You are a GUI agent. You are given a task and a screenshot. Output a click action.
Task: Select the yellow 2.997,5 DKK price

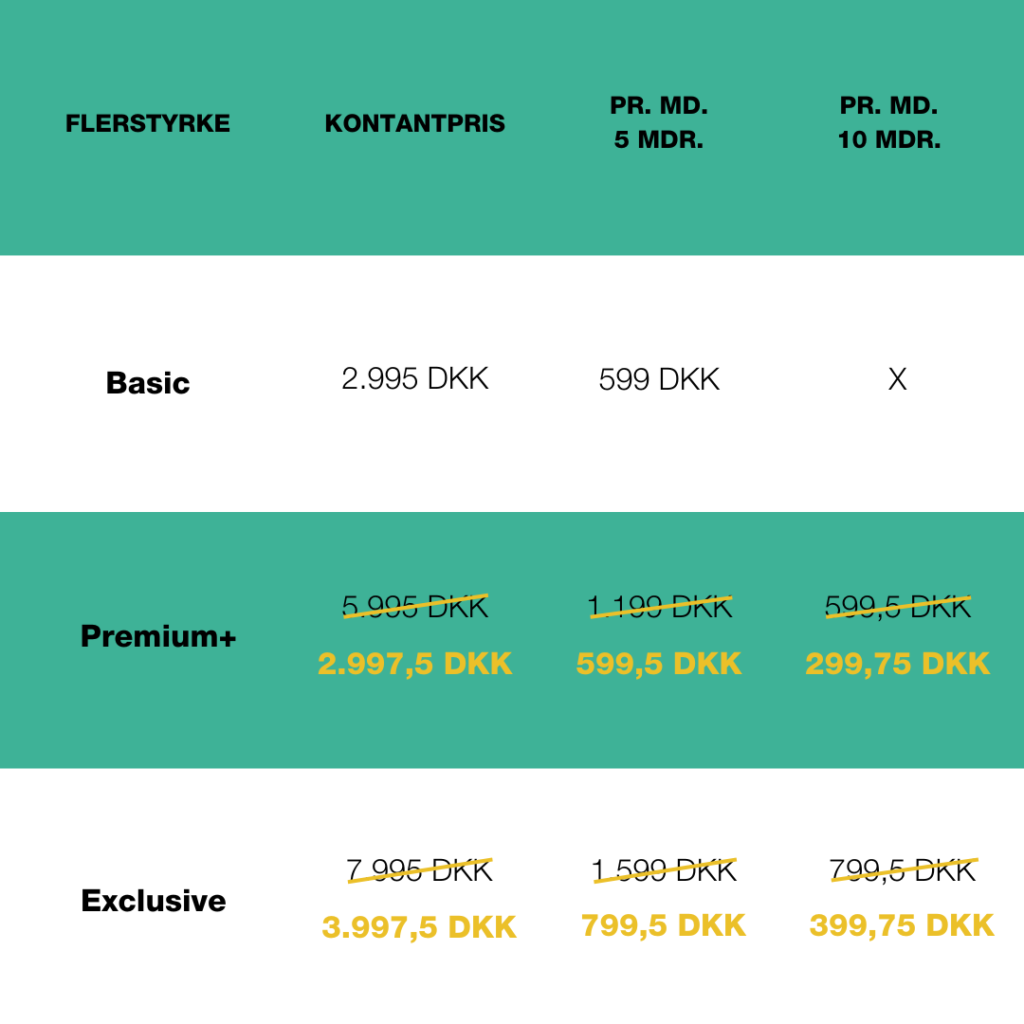(415, 664)
